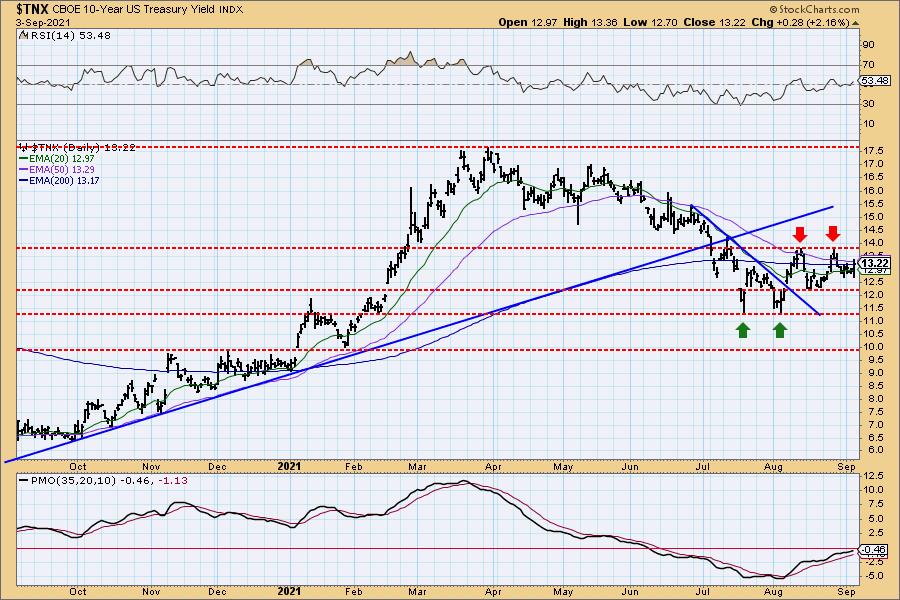
Task: Click the 53.48 RSI value tag
Action: 874,81
